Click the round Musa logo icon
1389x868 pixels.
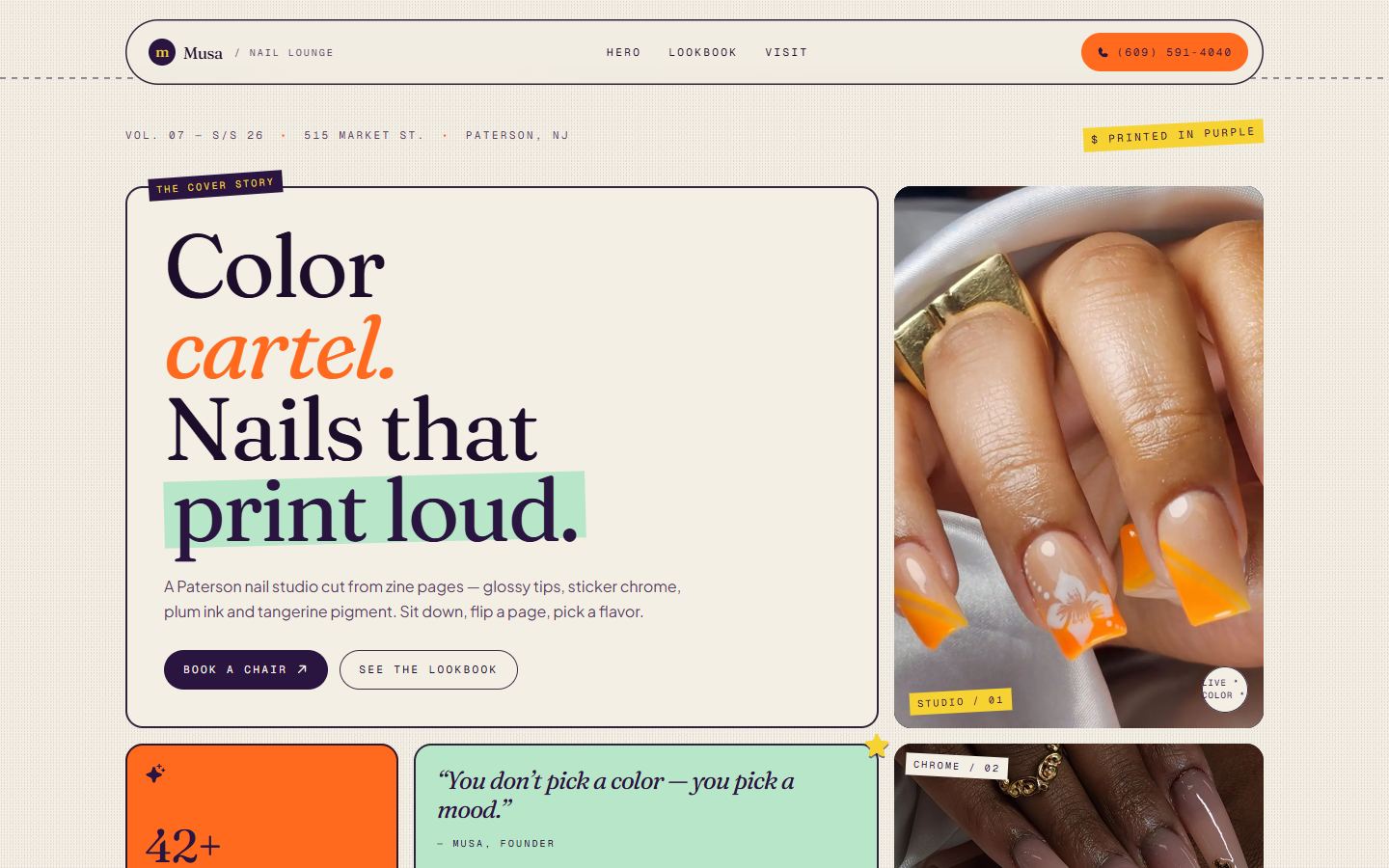pos(162,52)
